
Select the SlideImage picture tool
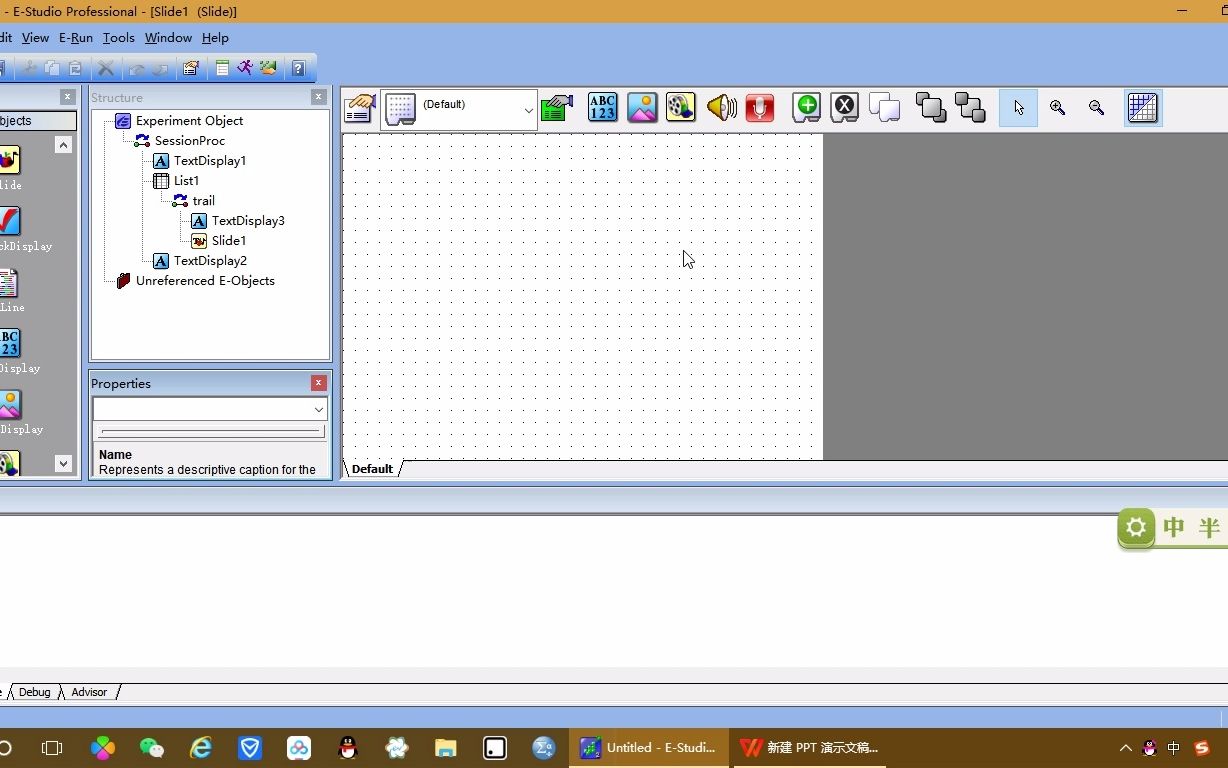[x=642, y=108]
